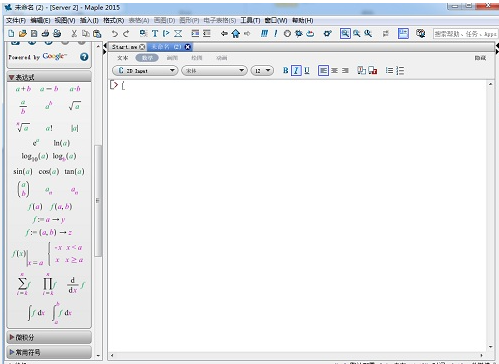Switch to the Start.mw tab
Image resolution: width=499 pixels, height=364 pixels.
tap(128, 47)
